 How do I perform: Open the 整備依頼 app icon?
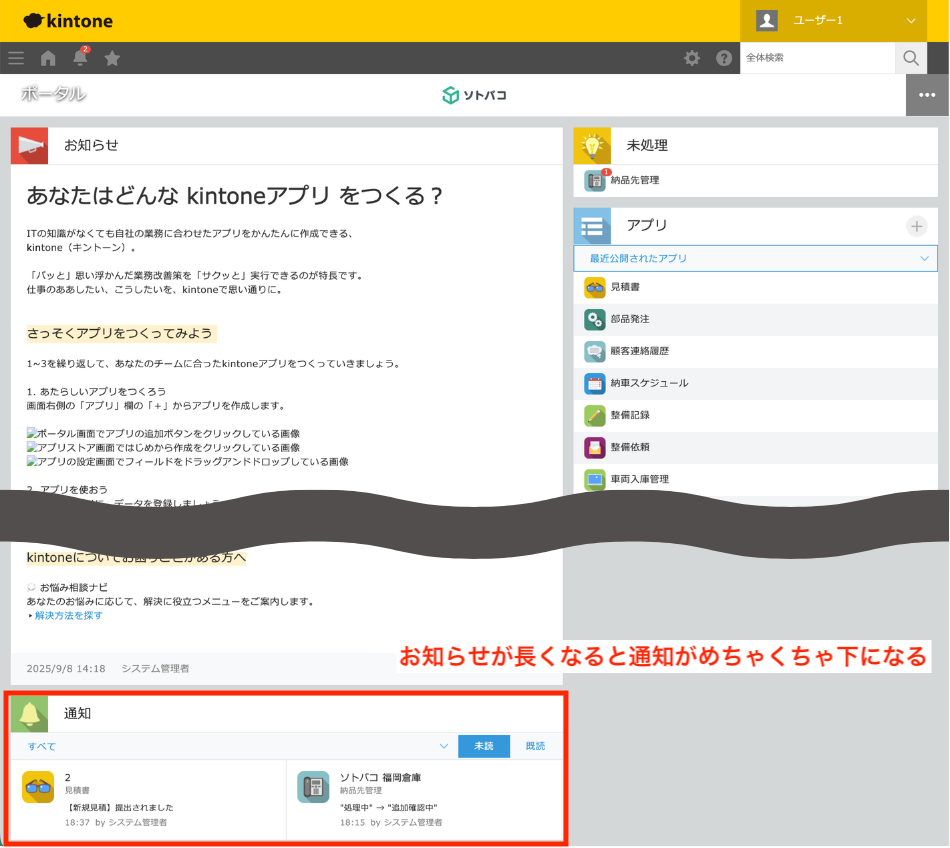(596, 447)
